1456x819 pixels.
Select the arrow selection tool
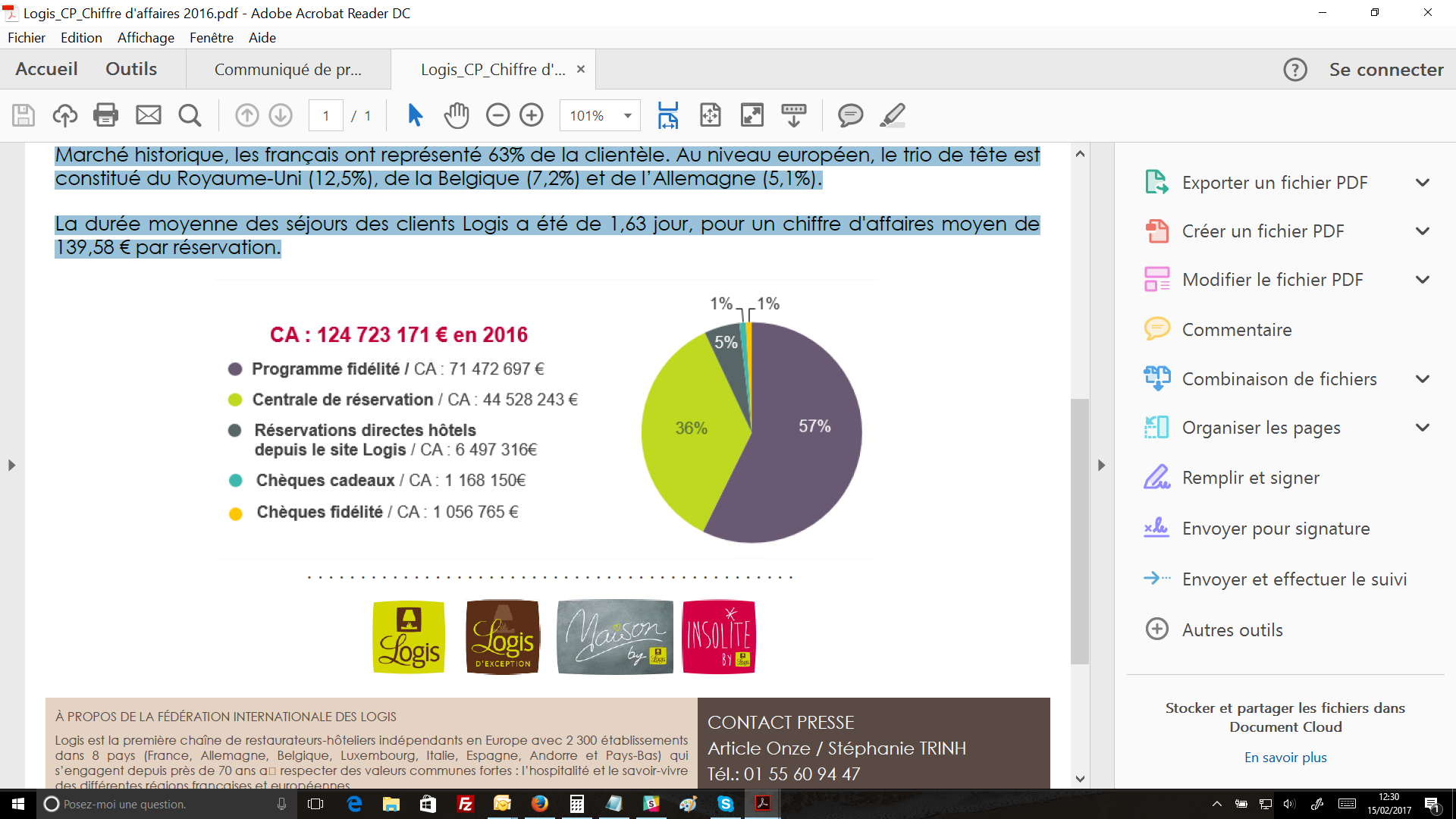click(415, 115)
